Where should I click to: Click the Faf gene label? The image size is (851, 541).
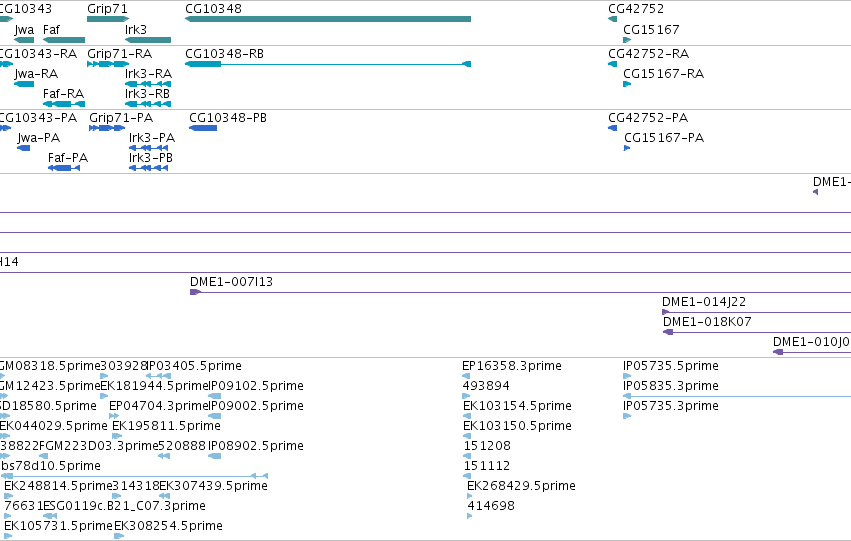coord(51,29)
